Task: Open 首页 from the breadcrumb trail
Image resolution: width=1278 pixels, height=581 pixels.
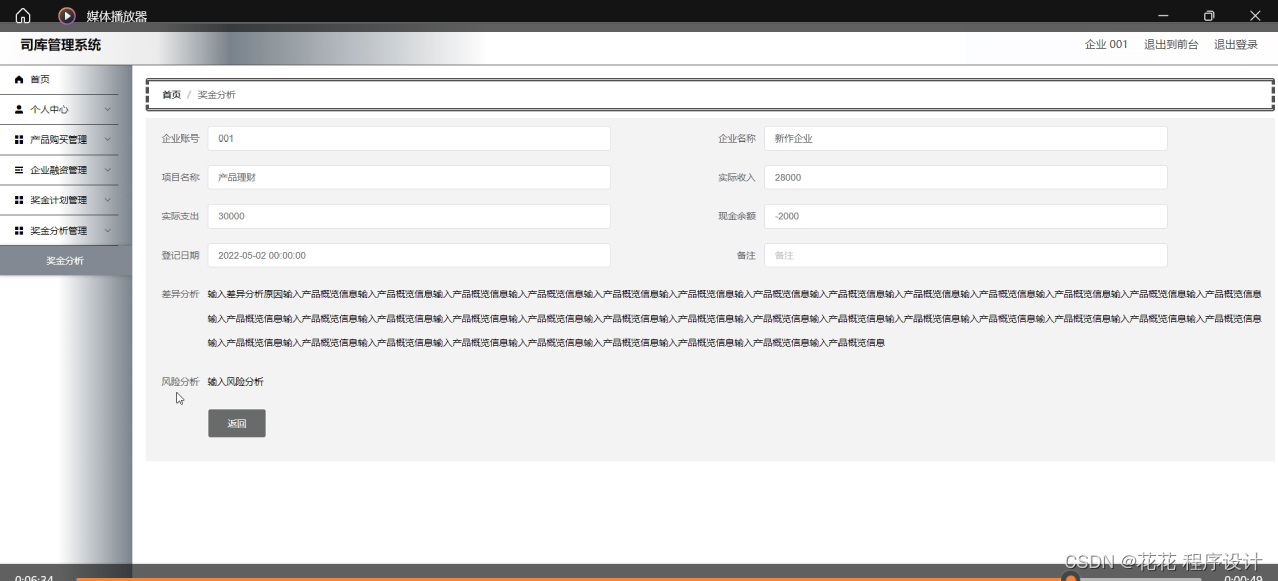Action: click(x=170, y=94)
